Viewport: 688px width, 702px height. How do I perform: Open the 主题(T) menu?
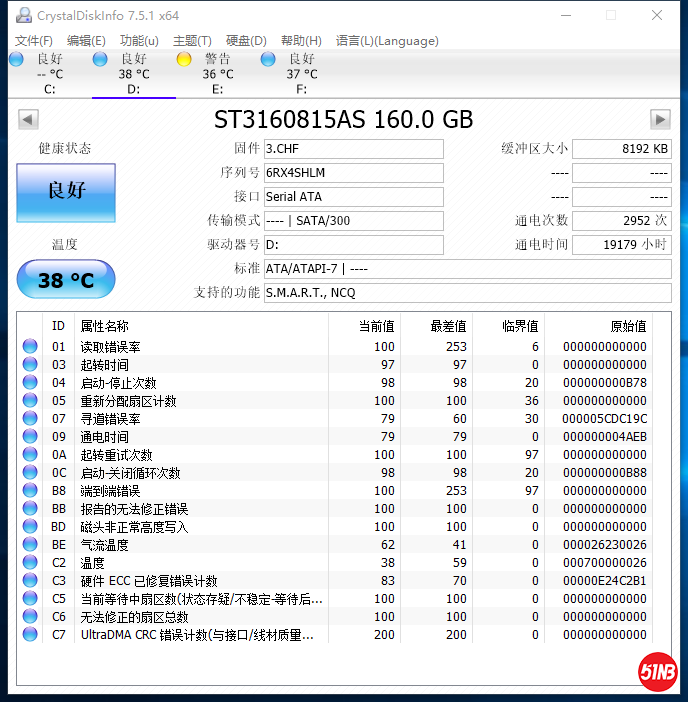(x=192, y=41)
